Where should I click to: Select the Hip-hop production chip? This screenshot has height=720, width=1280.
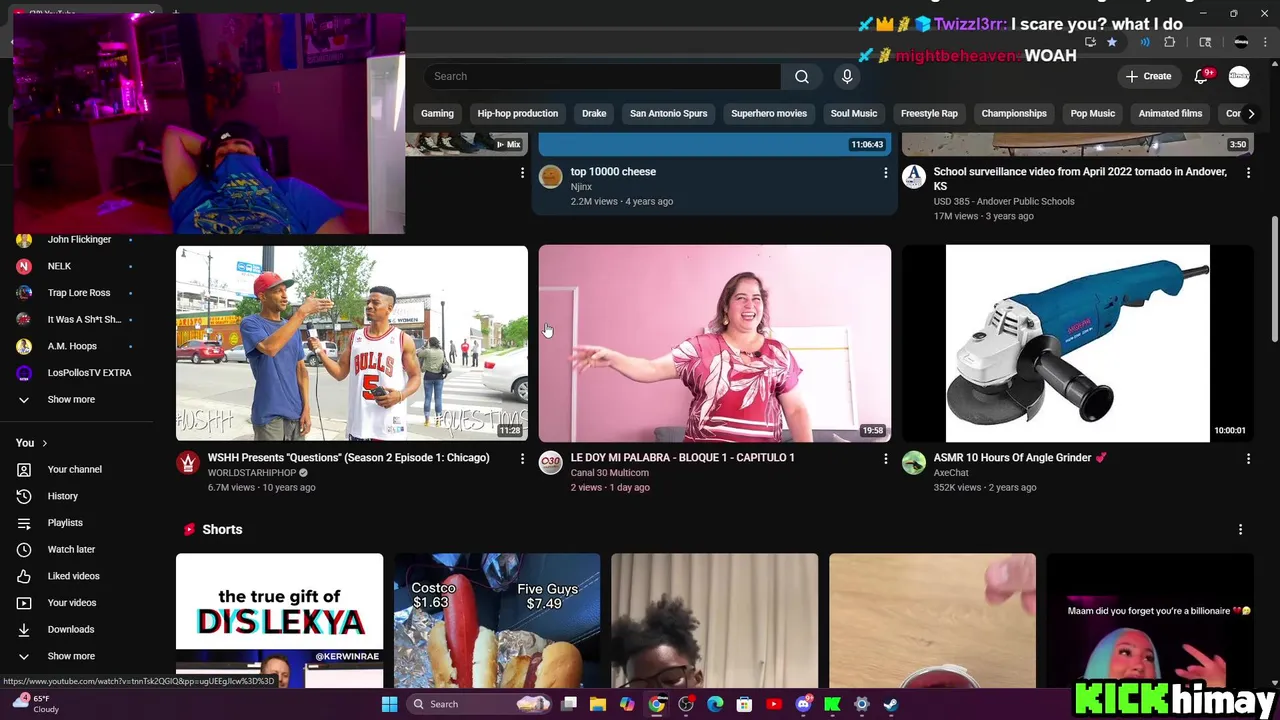[x=517, y=114]
